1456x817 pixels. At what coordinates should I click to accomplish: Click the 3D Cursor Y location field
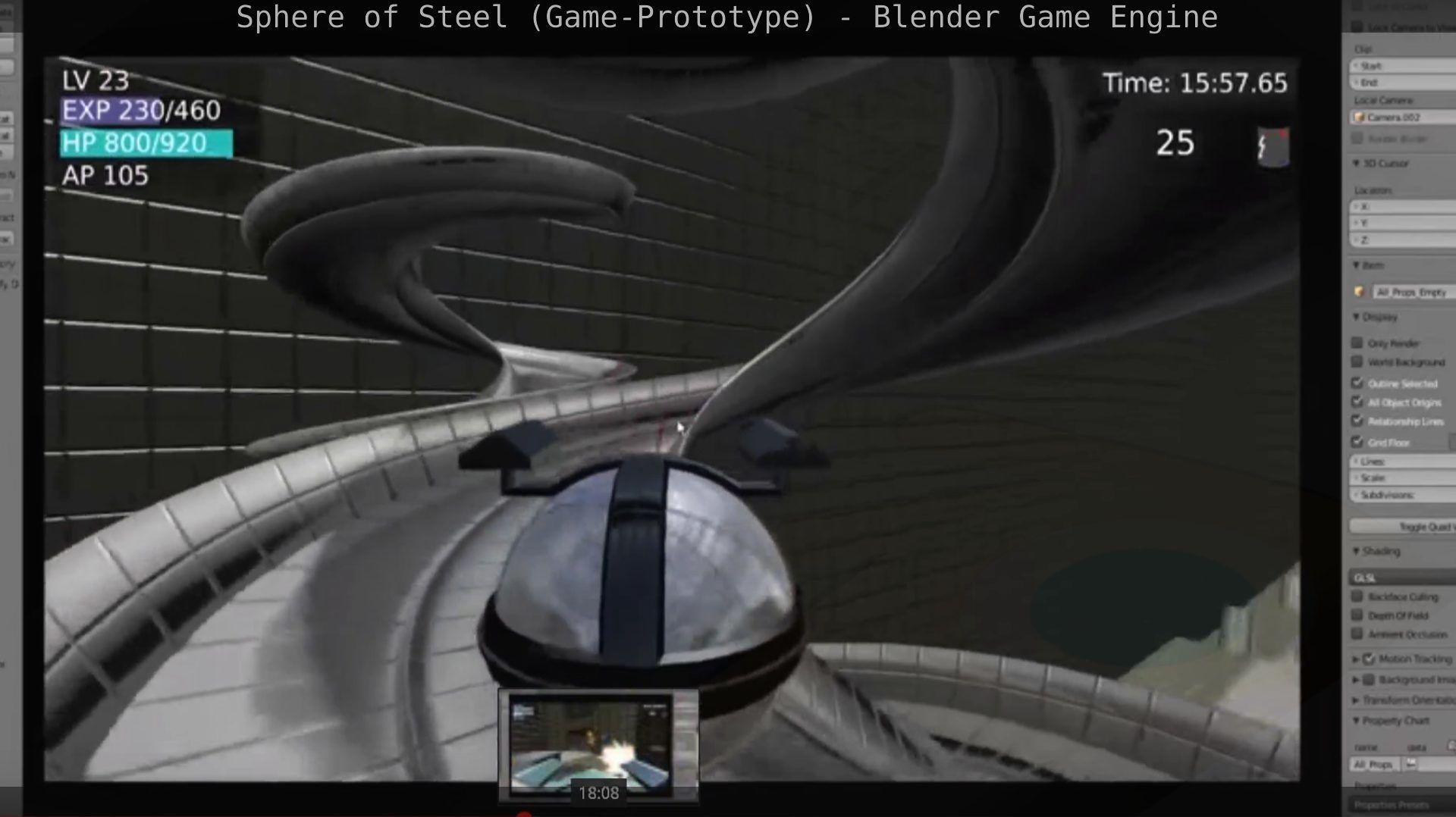(x=1404, y=224)
